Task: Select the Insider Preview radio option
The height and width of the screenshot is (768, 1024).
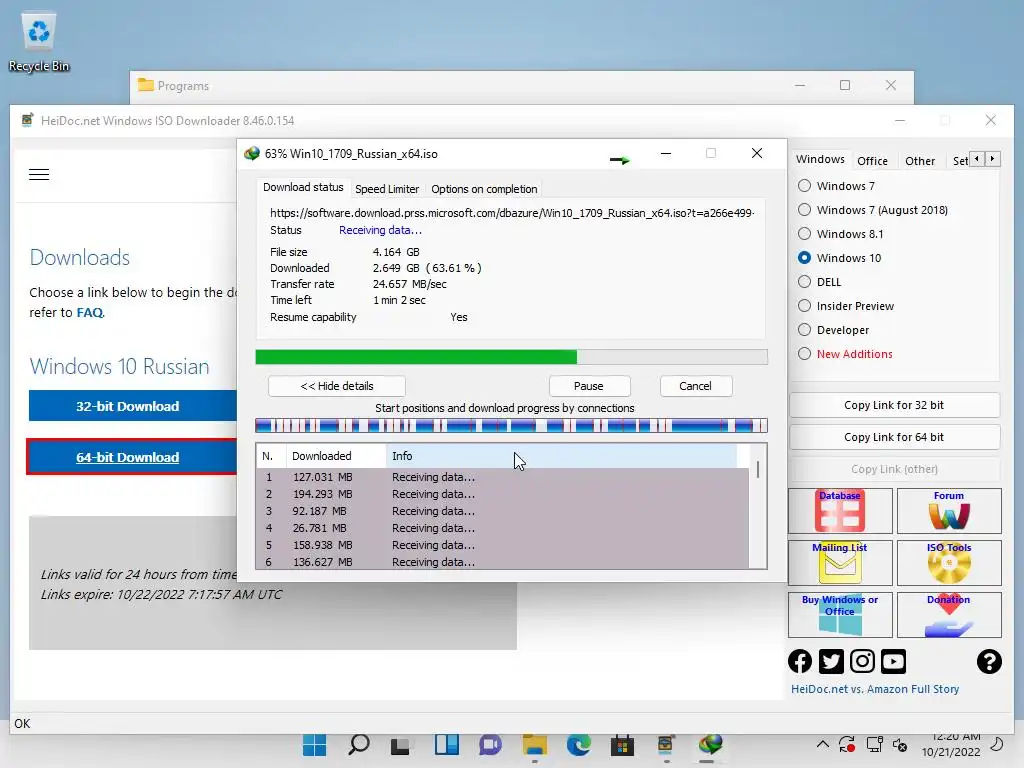Action: click(x=846, y=306)
